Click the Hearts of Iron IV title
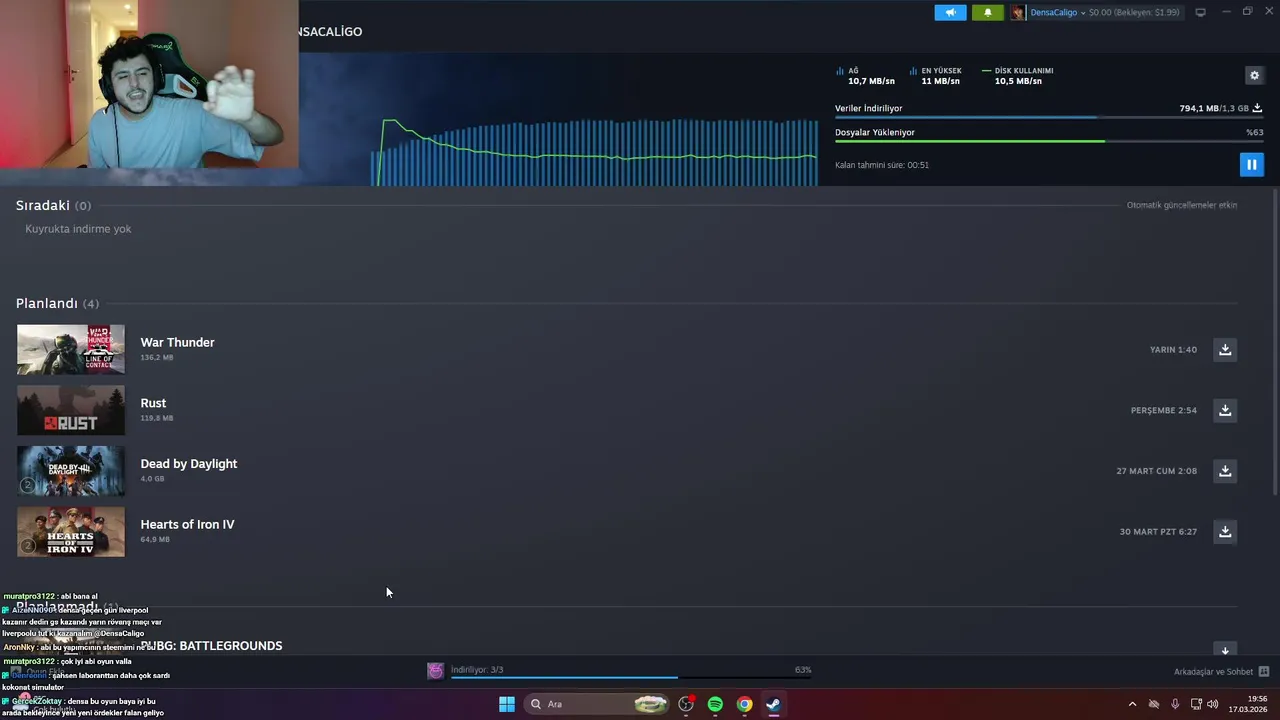 [187, 524]
